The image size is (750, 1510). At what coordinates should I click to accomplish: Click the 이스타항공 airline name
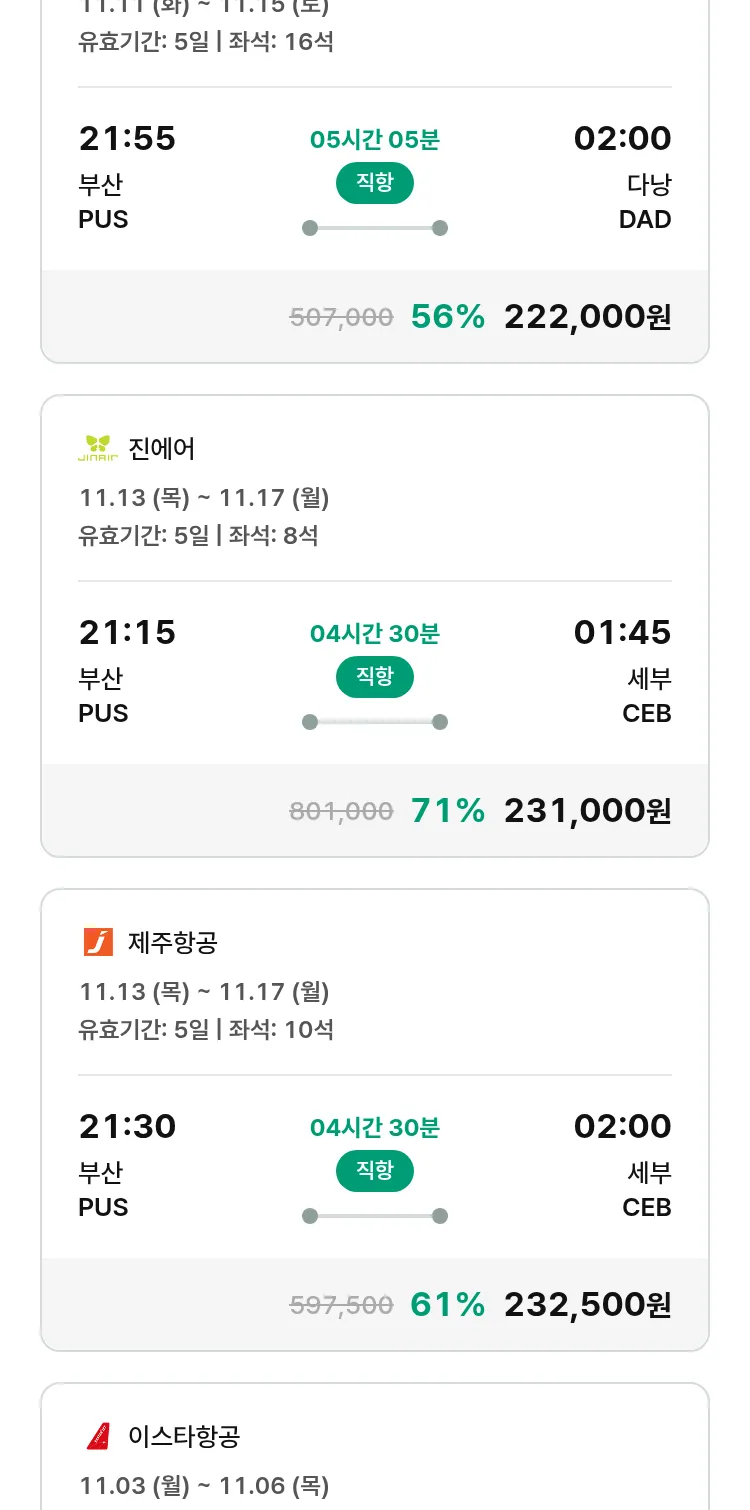click(x=184, y=1437)
